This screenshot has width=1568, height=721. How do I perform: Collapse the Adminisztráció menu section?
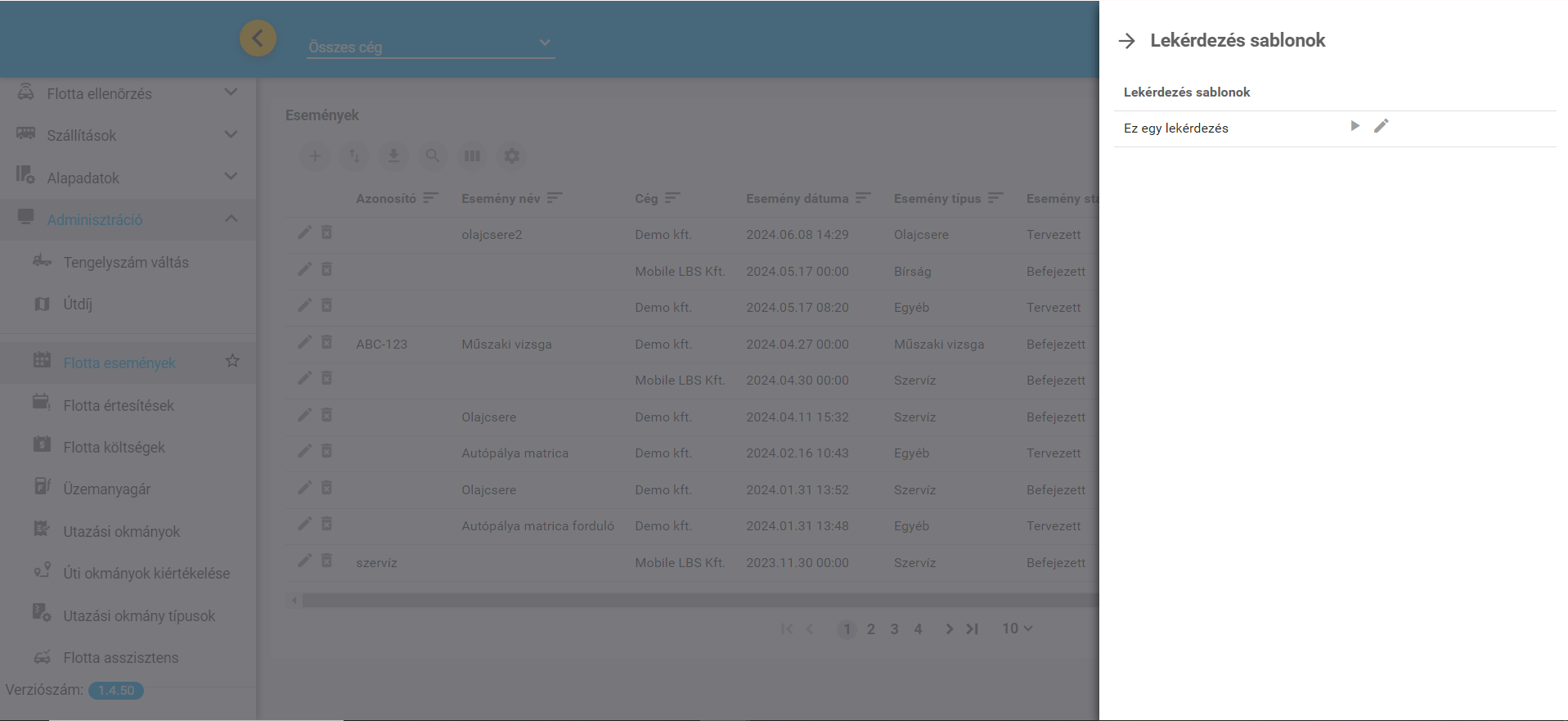(231, 219)
